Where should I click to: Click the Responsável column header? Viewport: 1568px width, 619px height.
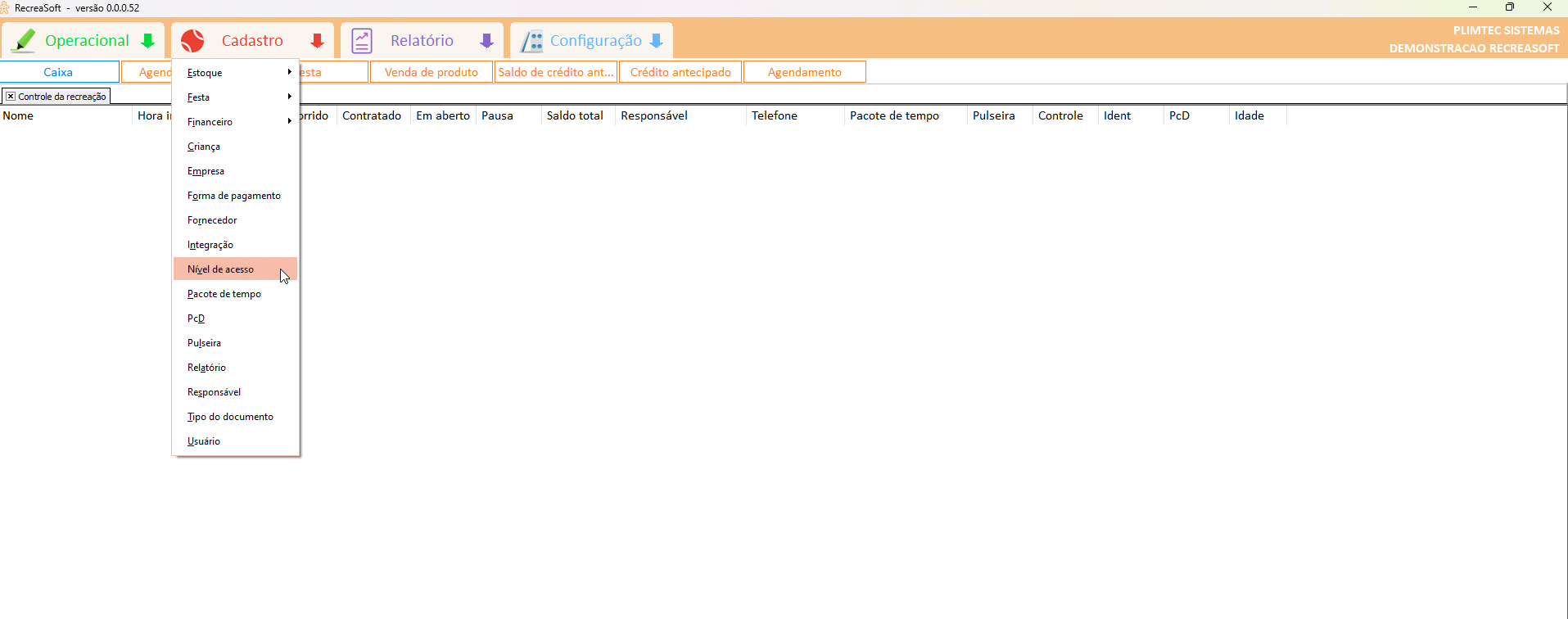coord(680,115)
